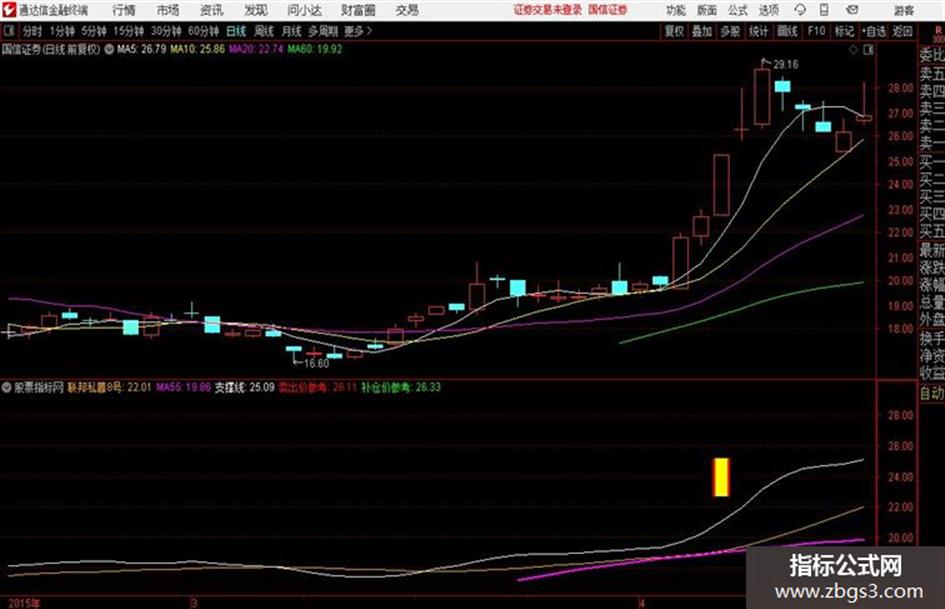Select the 多周期 multi-period view
The image size is (945, 609).
click(x=323, y=31)
